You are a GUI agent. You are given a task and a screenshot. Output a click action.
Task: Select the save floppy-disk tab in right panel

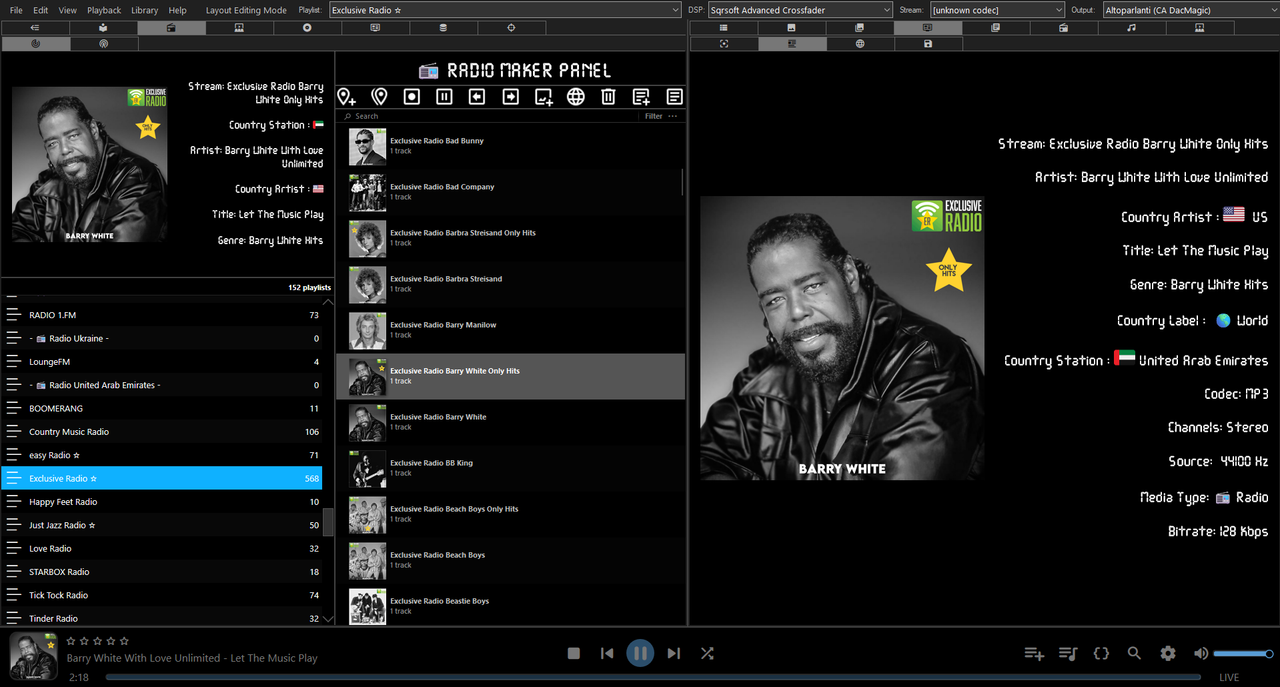tap(928, 44)
